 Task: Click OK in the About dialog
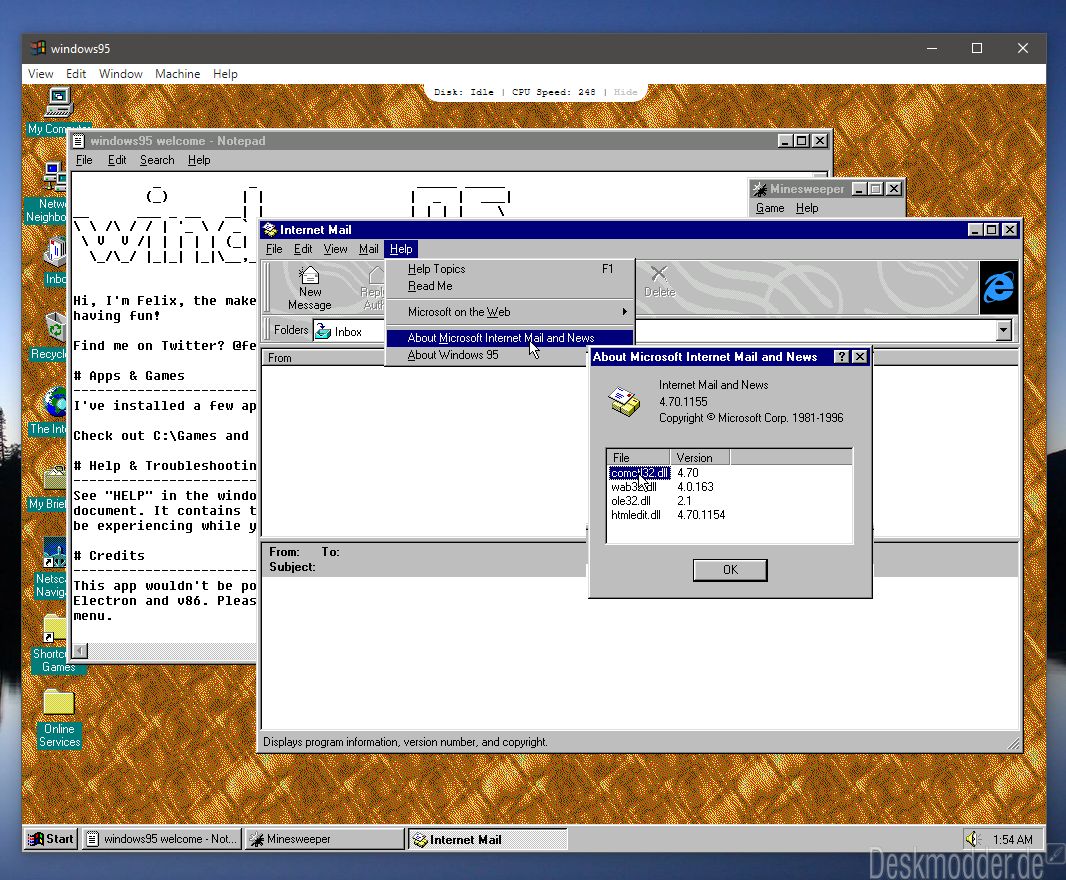tap(730, 570)
